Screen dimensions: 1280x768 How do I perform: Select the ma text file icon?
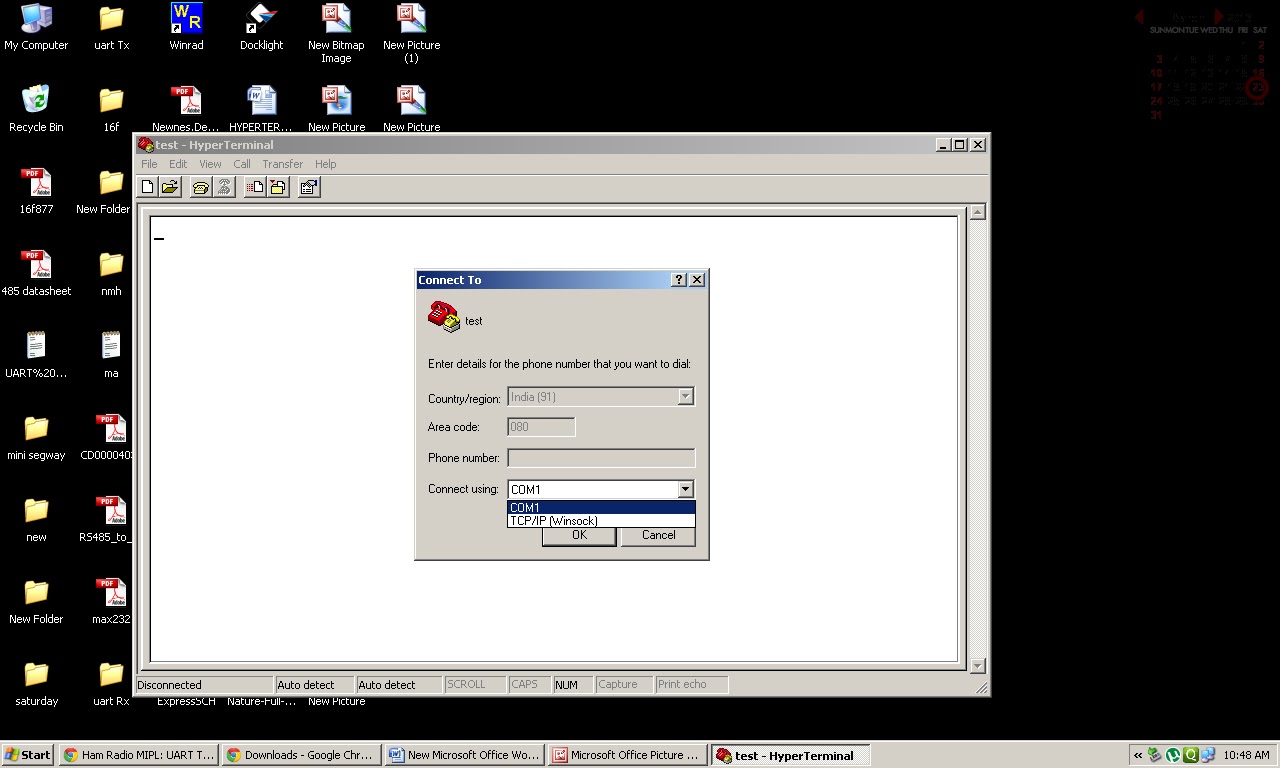pyautogui.click(x=111, y=355)
